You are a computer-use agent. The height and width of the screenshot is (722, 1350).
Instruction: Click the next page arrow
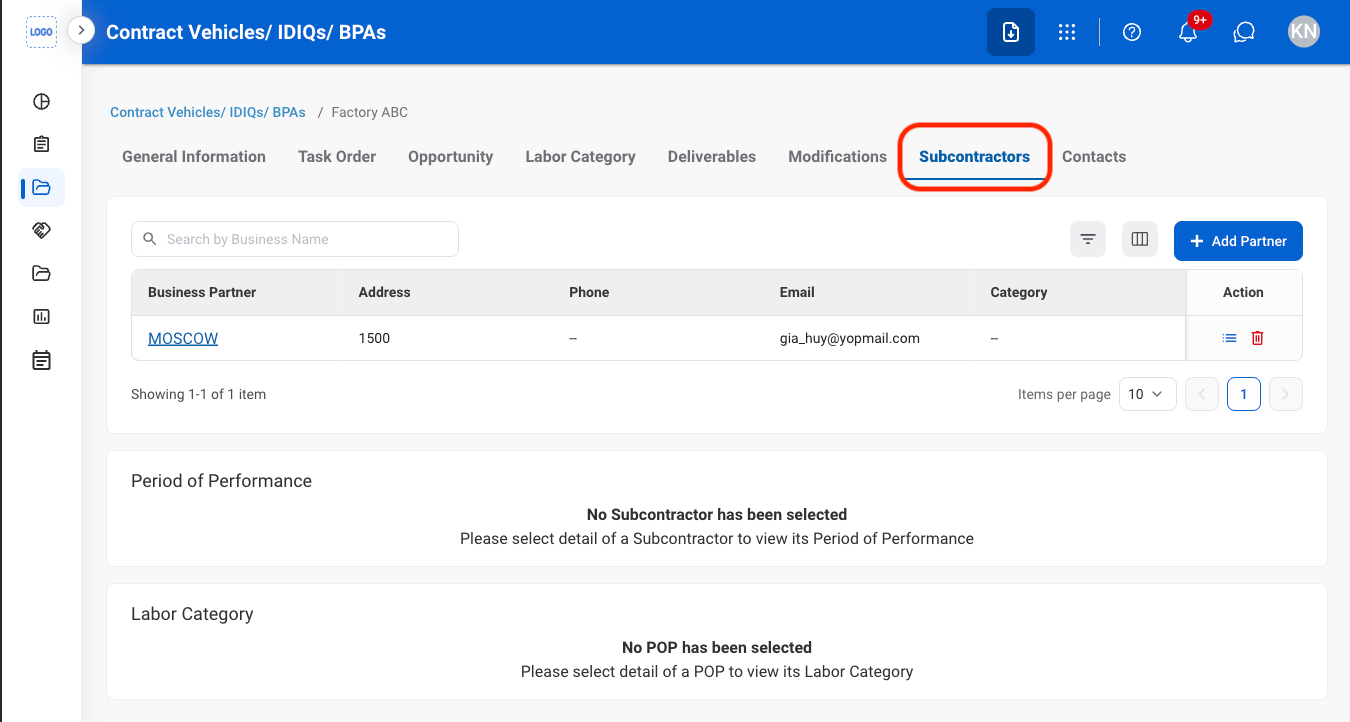coord(1286,394)
